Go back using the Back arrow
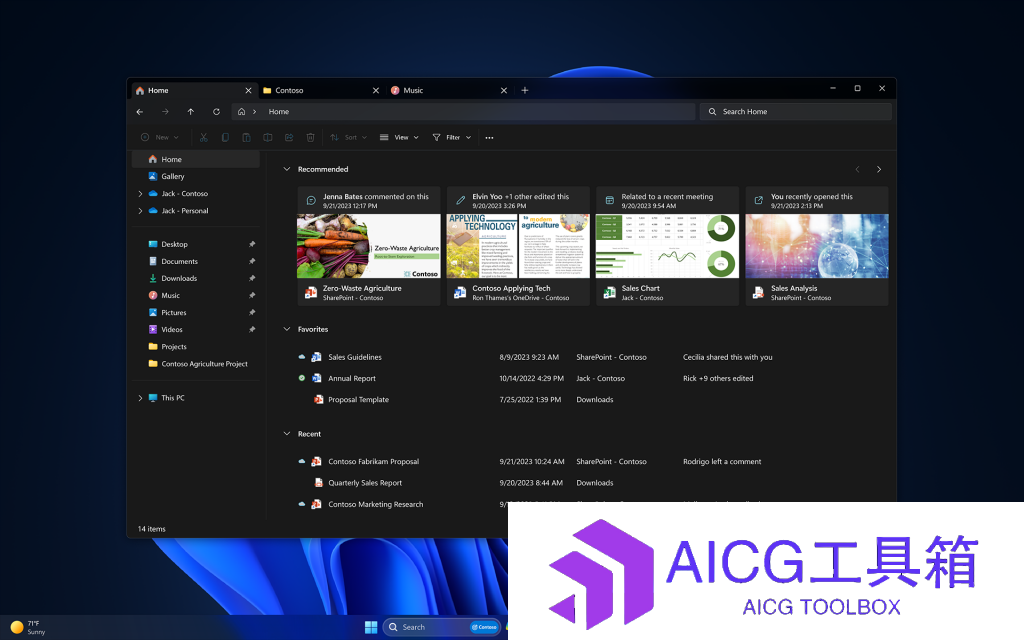The width and height of the screenshot is (1024, 640). point(140,112)
